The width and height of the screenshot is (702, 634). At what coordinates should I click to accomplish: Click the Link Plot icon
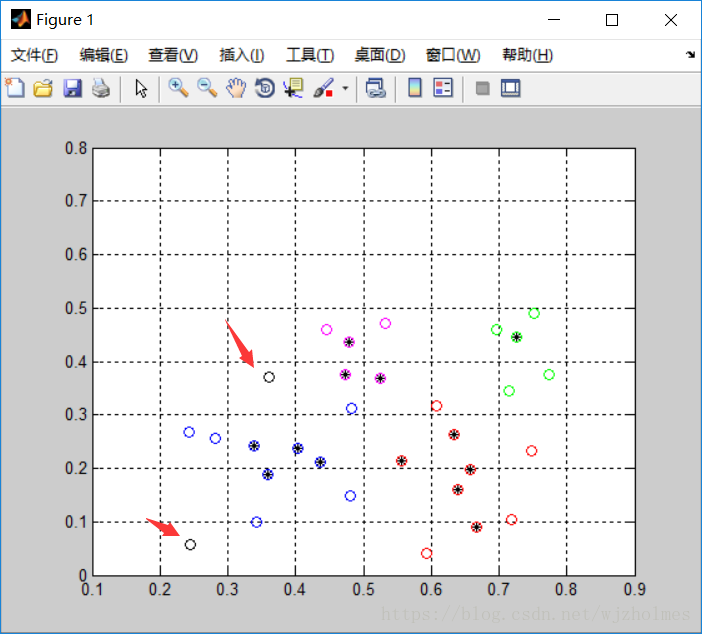pyautogui.click(x=376, y=88)
